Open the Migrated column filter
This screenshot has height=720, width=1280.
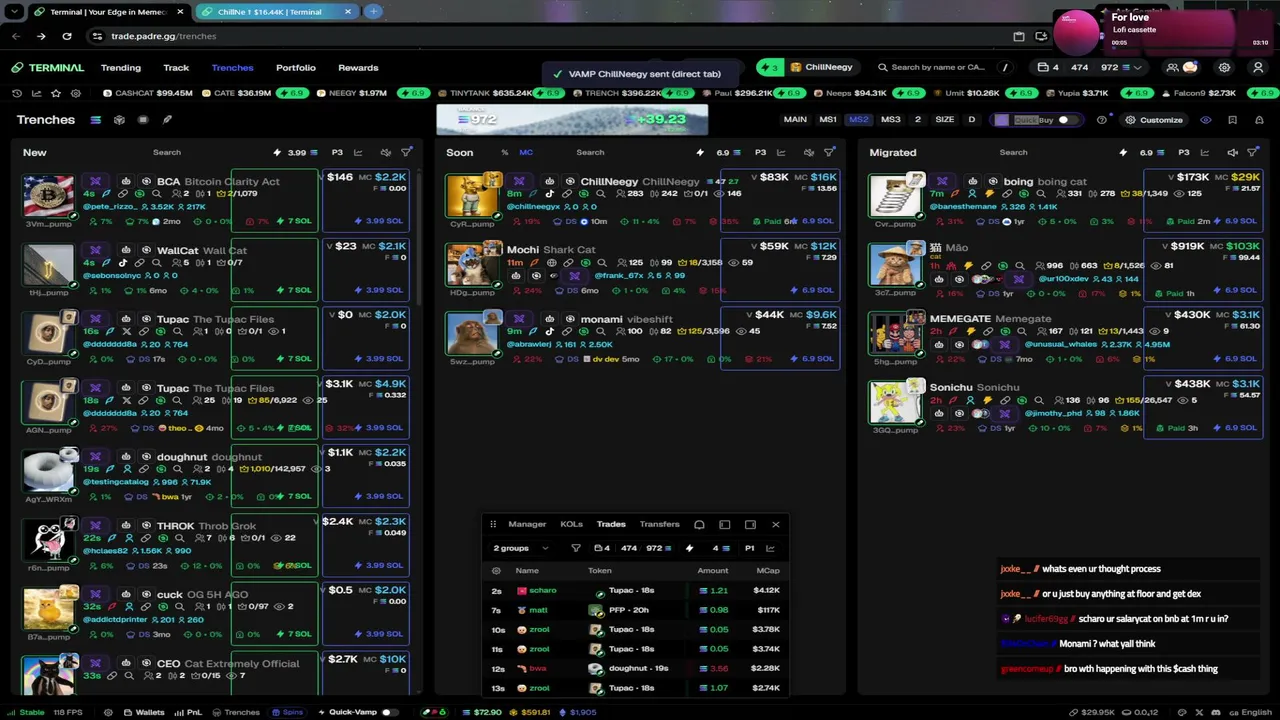(1252, 152)
